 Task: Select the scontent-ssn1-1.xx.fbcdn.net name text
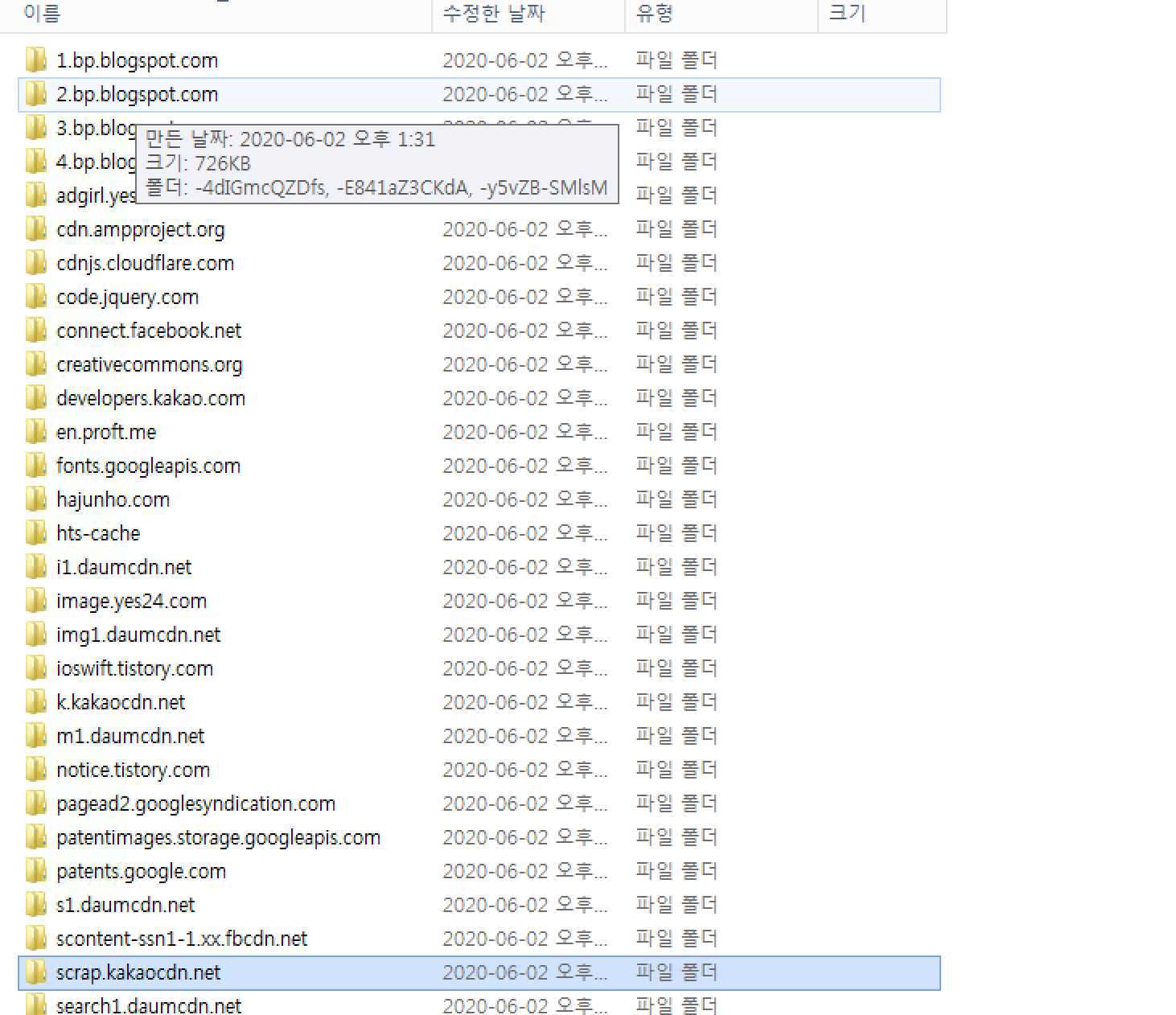click(182, 939)
